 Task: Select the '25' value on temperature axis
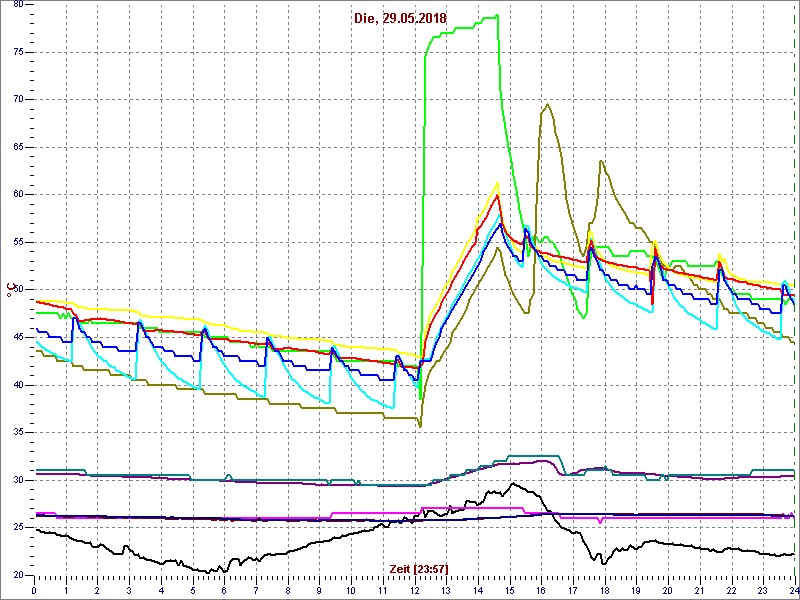[x=17, y=528]
